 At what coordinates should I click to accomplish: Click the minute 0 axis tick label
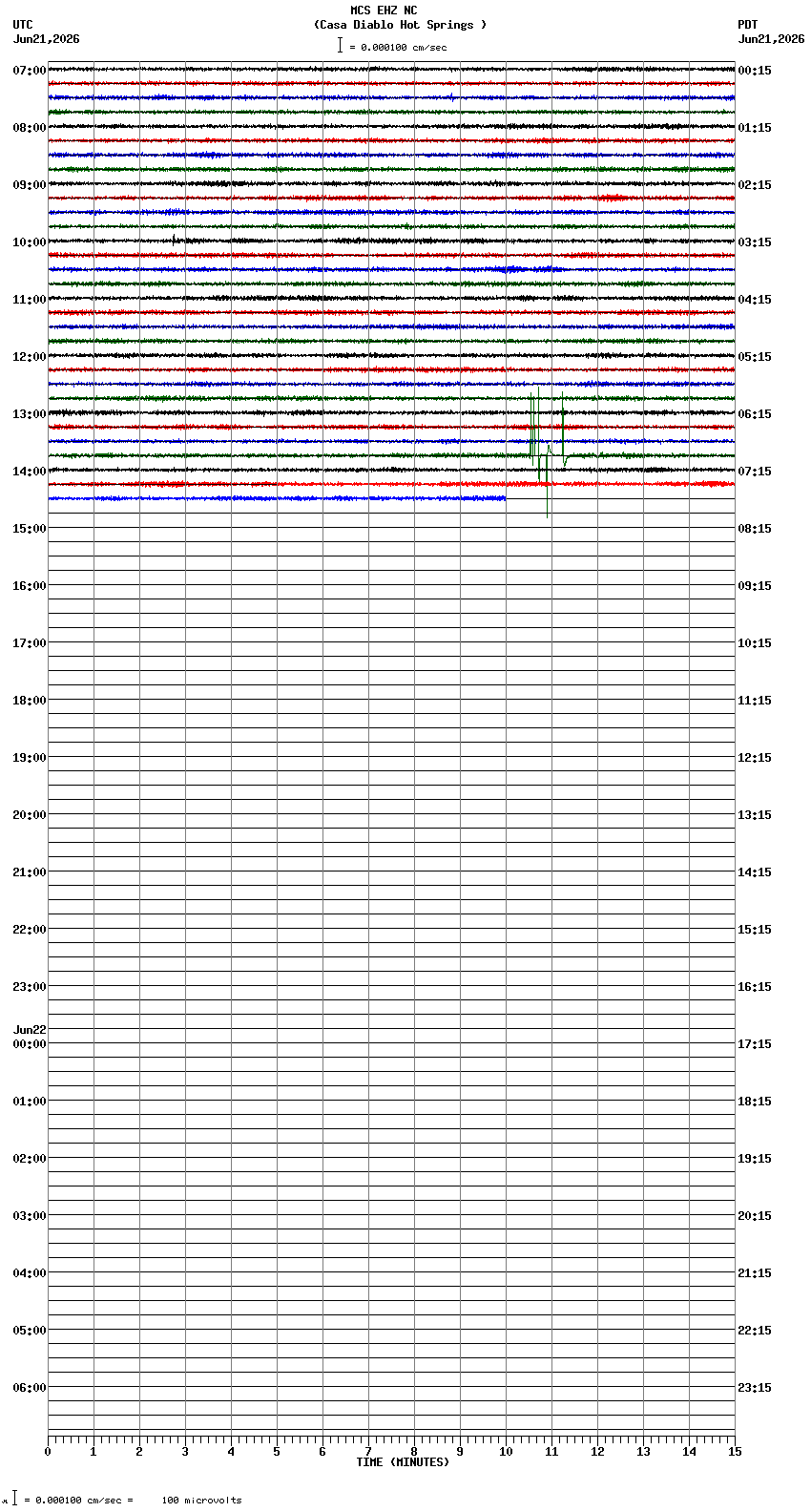pos(48,1452)
